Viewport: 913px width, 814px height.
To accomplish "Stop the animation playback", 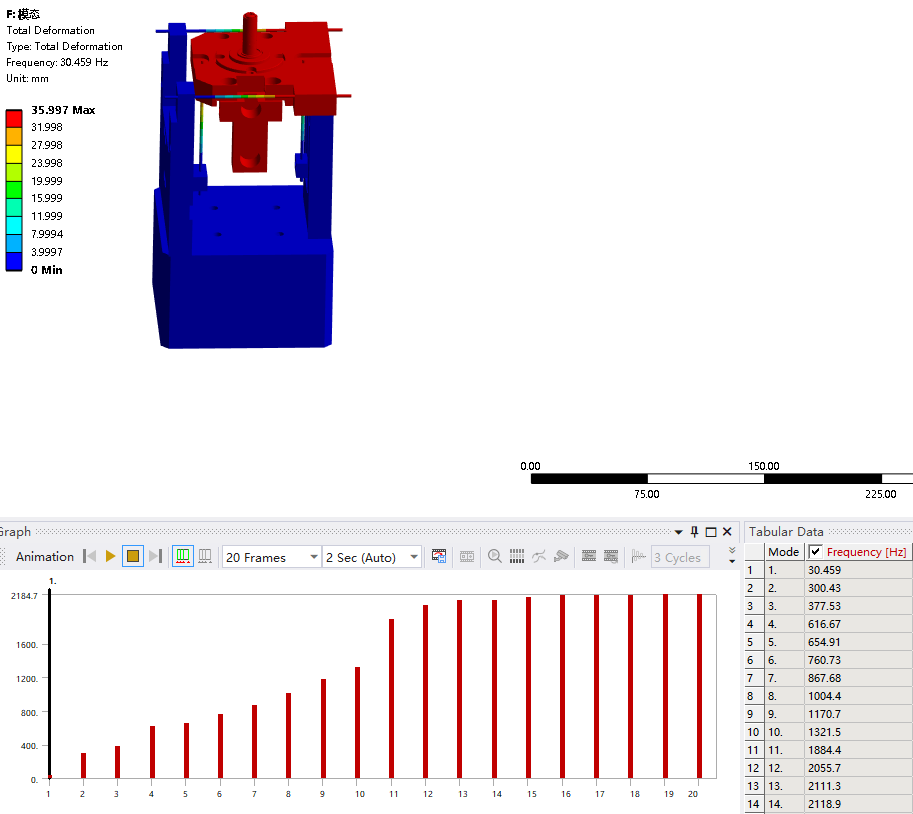I will click(133, 557).
